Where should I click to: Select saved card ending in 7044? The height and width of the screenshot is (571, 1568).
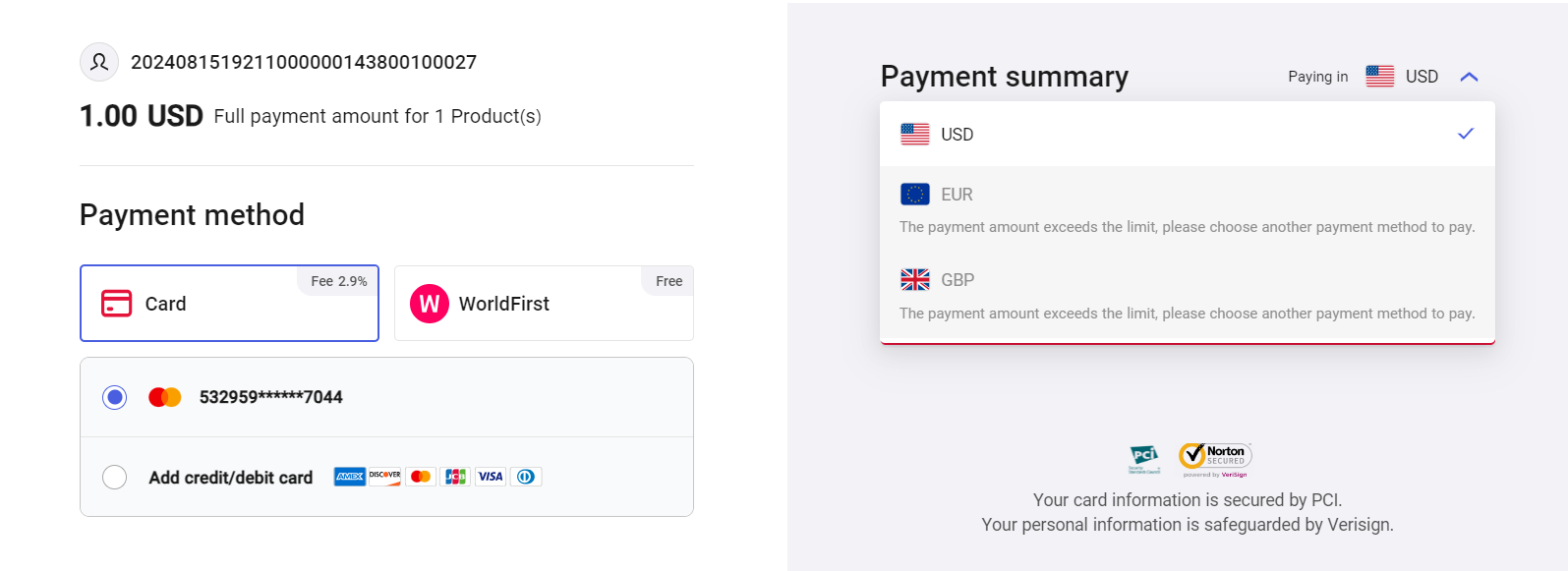[115, 397]
